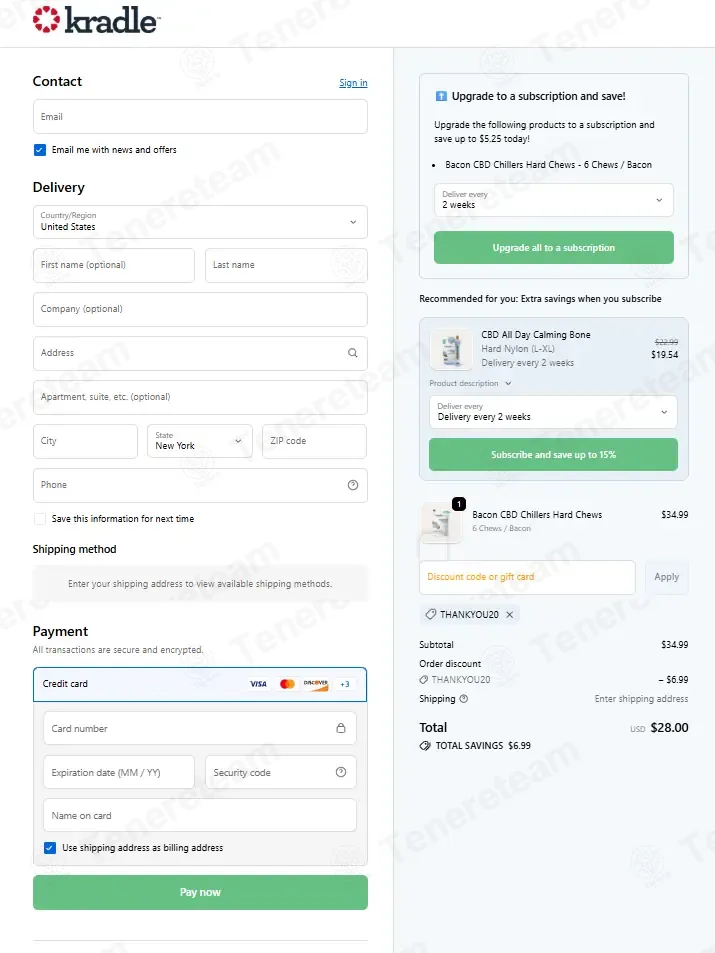Click the – $6.99 order discount value
Image resolution: width=715 pixels, height=953 pixels.
pyautogui.click(x=673, y=679)
